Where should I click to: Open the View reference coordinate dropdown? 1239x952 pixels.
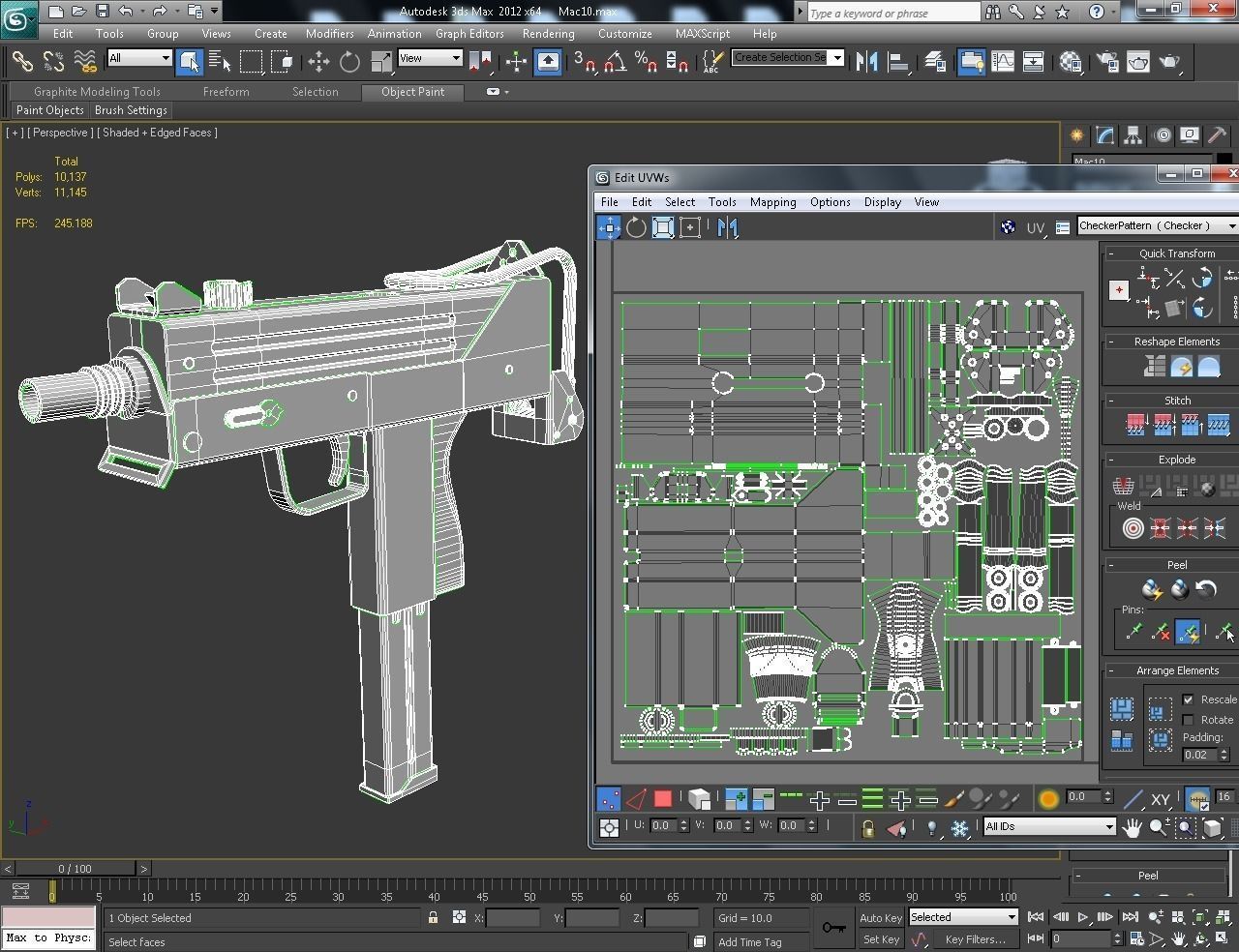click(x=430, y=58)
